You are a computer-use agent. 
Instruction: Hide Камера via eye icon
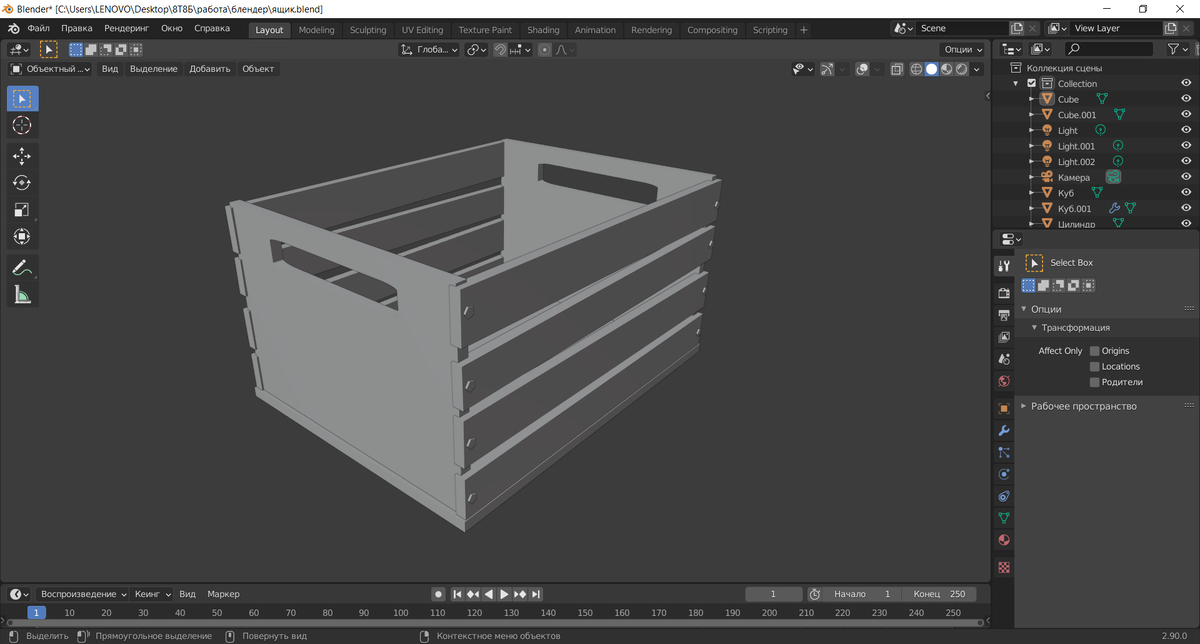coord(1186,177)
